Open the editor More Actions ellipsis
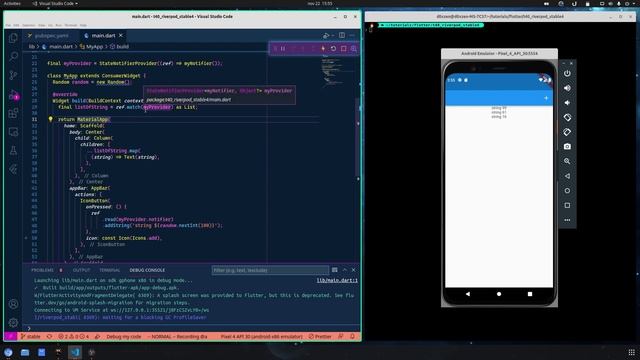The height and width of the screenshot is (360, 640). [352, 36]
